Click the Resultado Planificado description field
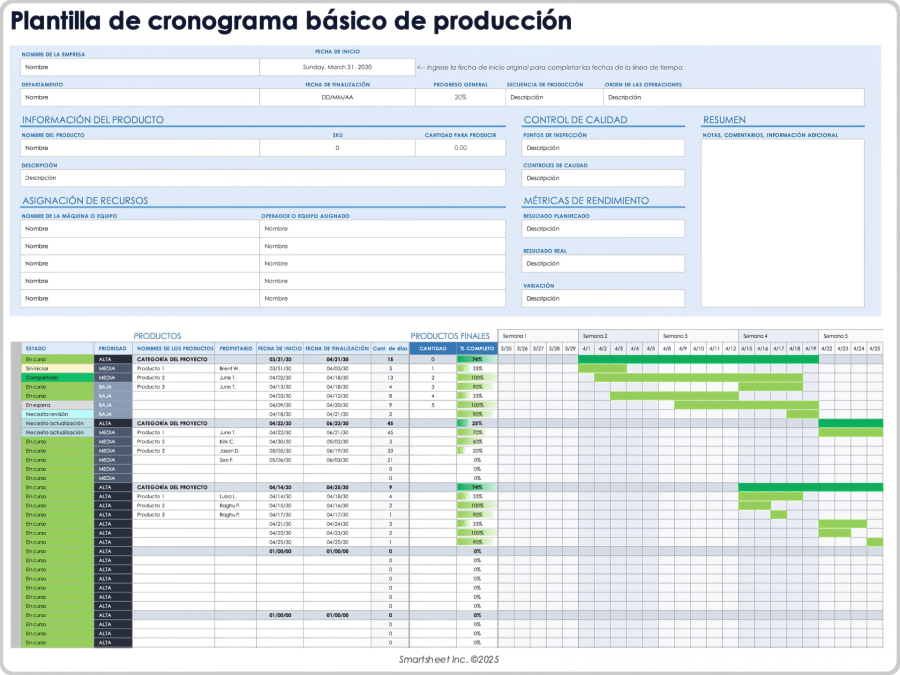Viewport: 900px width, 675px height. click(602, 228)
